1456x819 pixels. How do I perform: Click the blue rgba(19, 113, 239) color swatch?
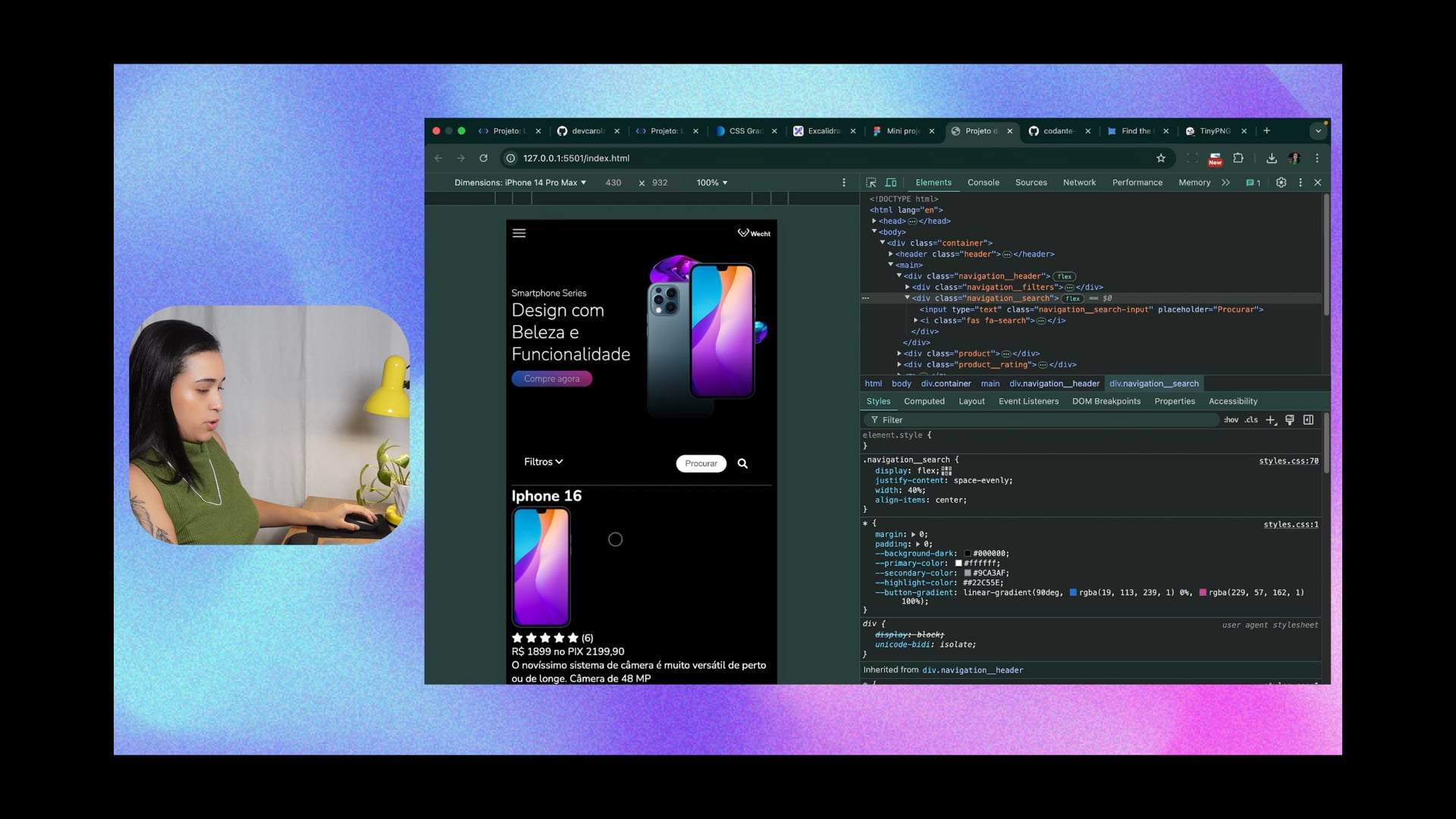pyautogui.click(x=1073, y=593)
